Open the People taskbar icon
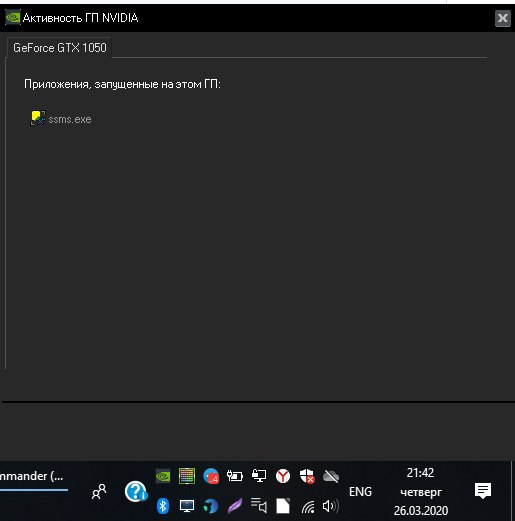515x521 pixels. pos(99,492)
